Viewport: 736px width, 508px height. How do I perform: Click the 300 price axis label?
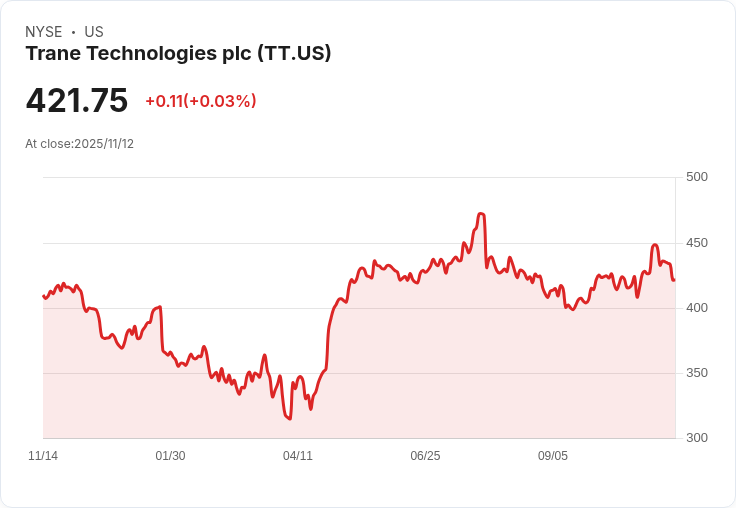[x=697, y=438]
